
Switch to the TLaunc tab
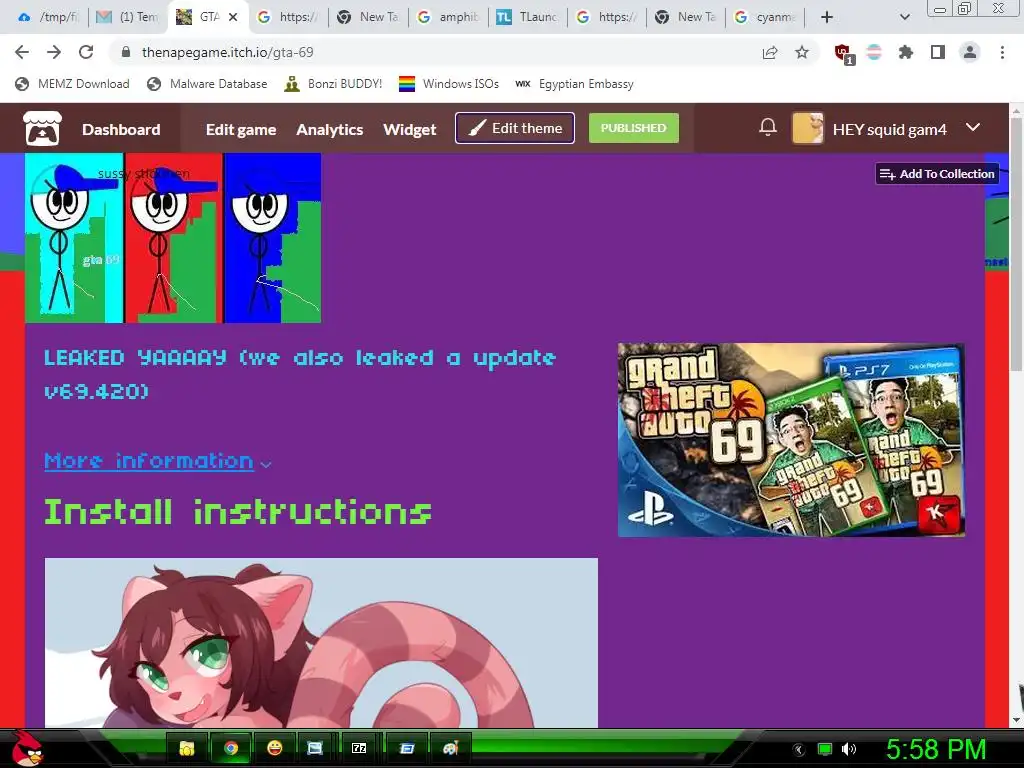pyautogui.click(x=527, y=18)
